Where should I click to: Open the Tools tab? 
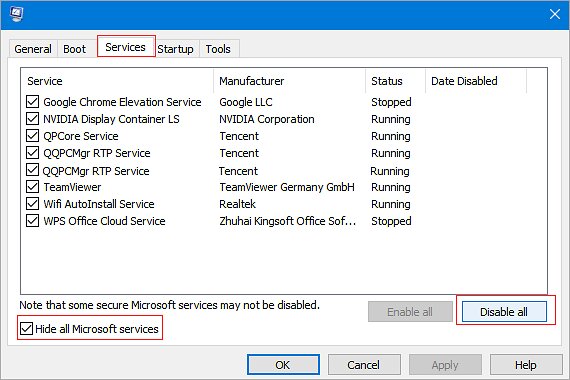[x=218, y=49]
